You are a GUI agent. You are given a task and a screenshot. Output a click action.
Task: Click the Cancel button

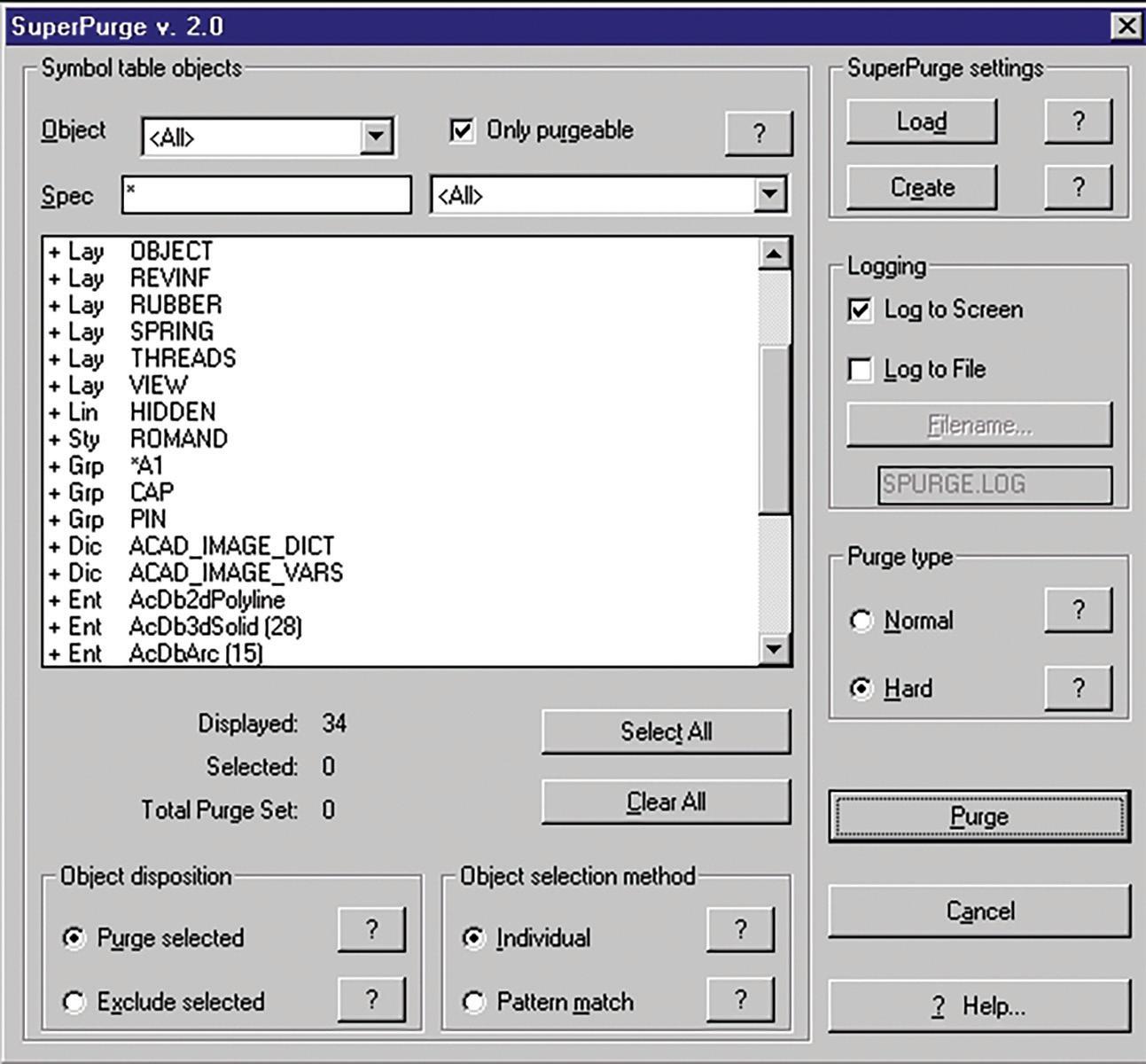click(979, 911)
